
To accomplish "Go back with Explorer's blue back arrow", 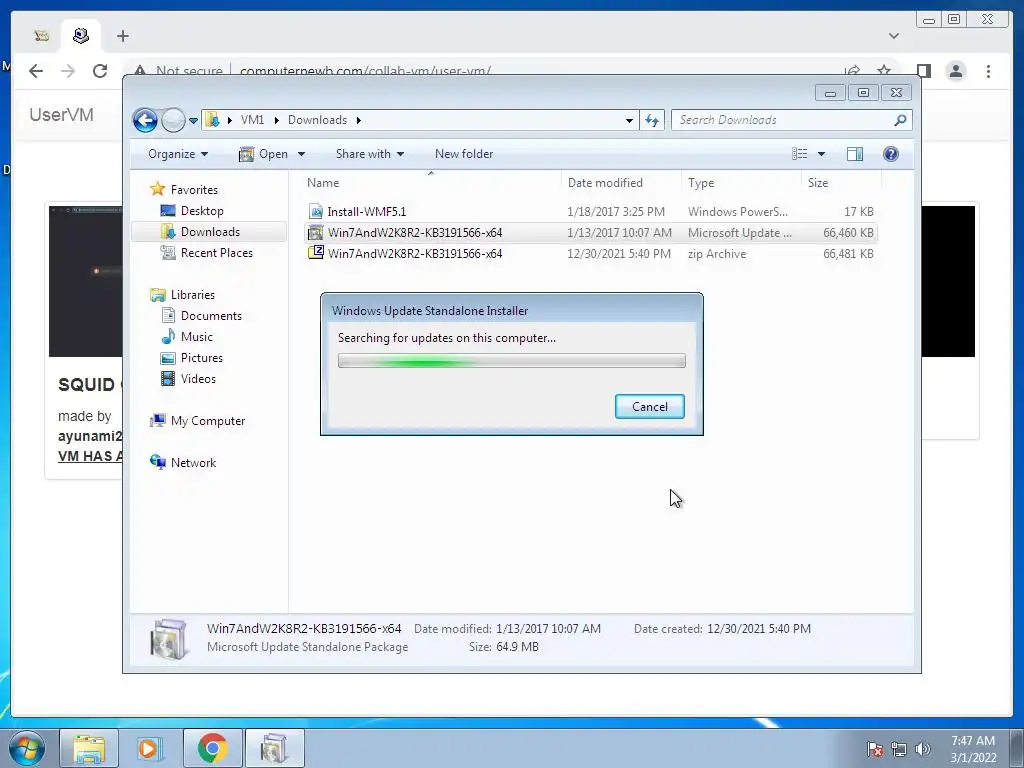I will point(145,120).
